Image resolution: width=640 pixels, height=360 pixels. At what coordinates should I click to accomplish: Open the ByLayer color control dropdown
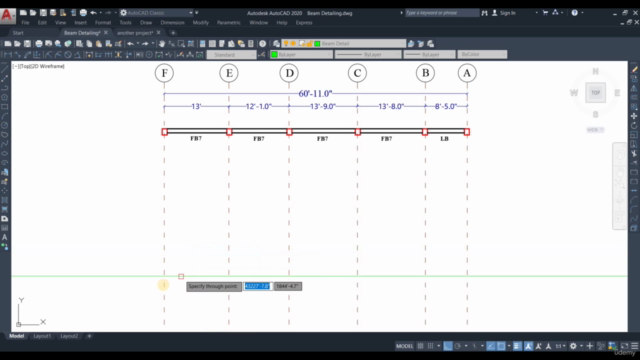[301, 54]
